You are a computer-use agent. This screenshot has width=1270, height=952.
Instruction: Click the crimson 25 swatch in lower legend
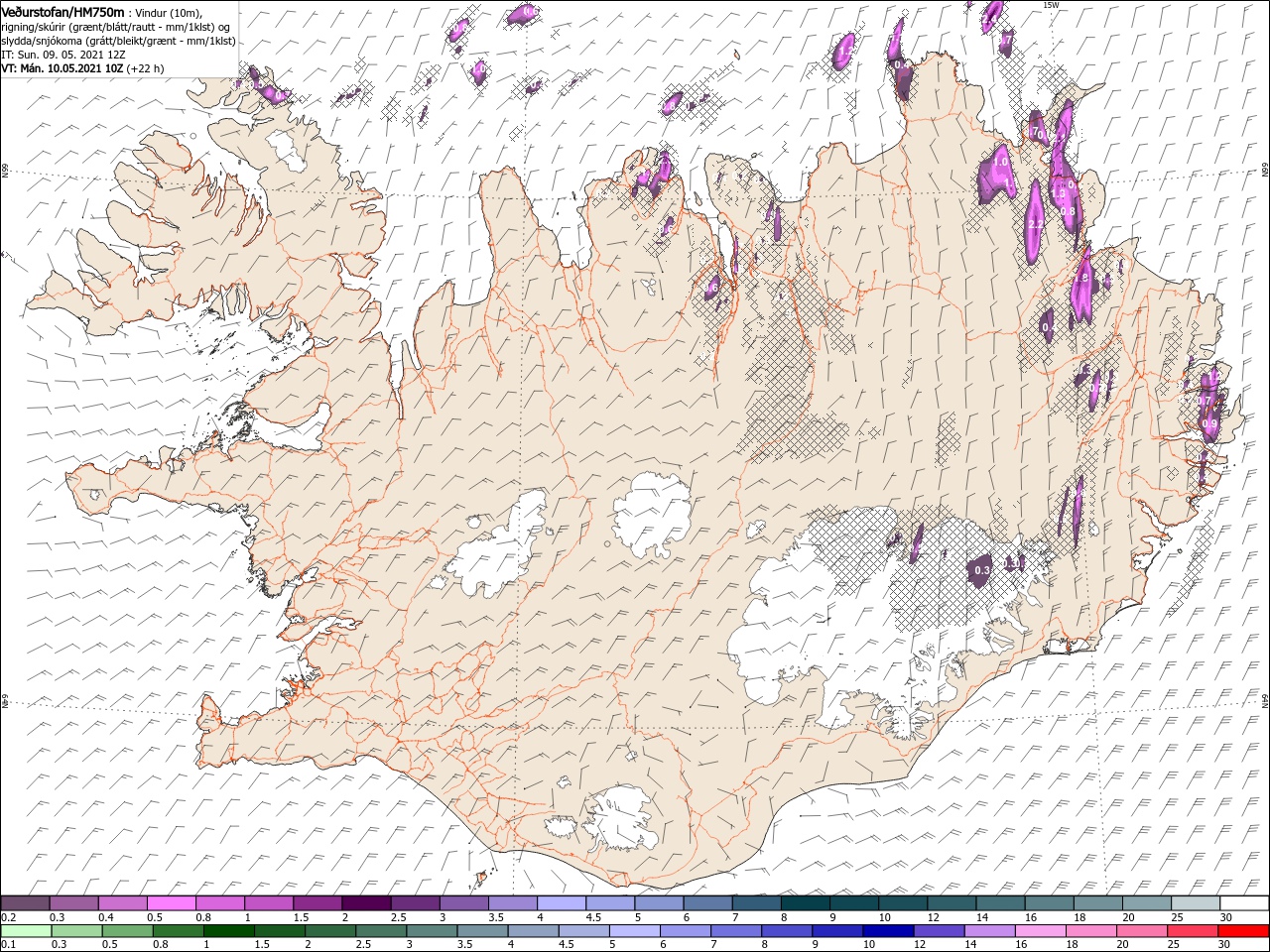click(x=1193, y=931)
